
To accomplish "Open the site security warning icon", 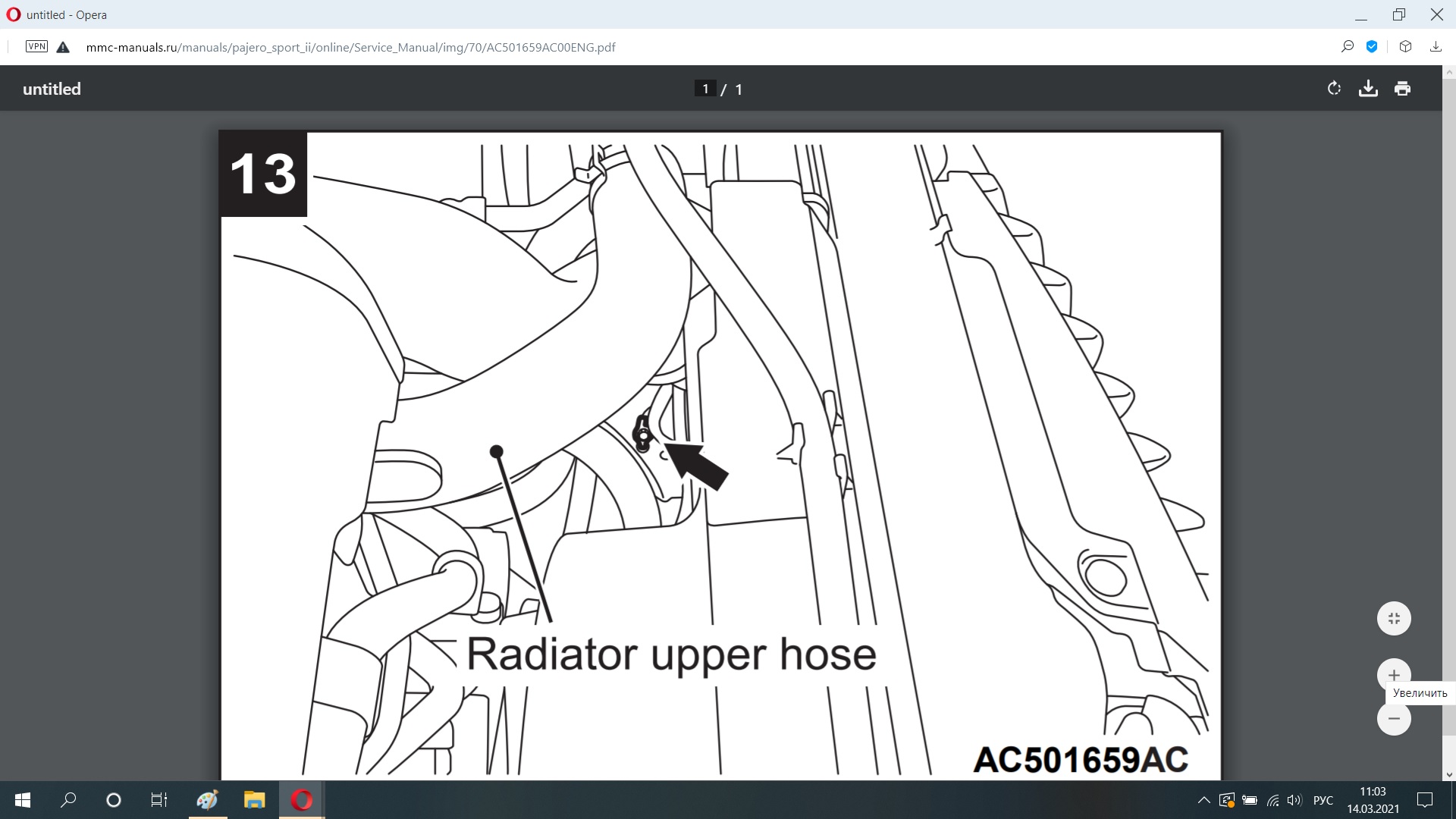I will point(63,47).
